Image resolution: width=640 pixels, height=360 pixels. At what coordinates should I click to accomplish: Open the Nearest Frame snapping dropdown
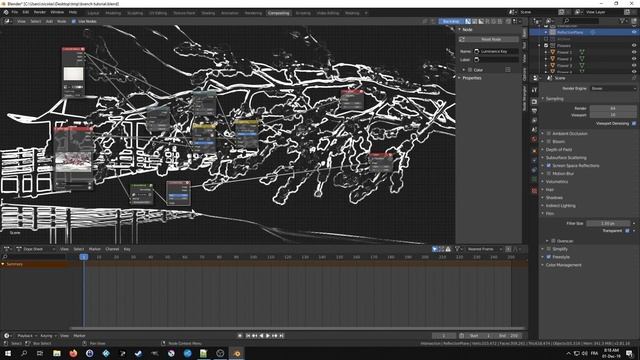pyautogui.click(x=484, y=249)
